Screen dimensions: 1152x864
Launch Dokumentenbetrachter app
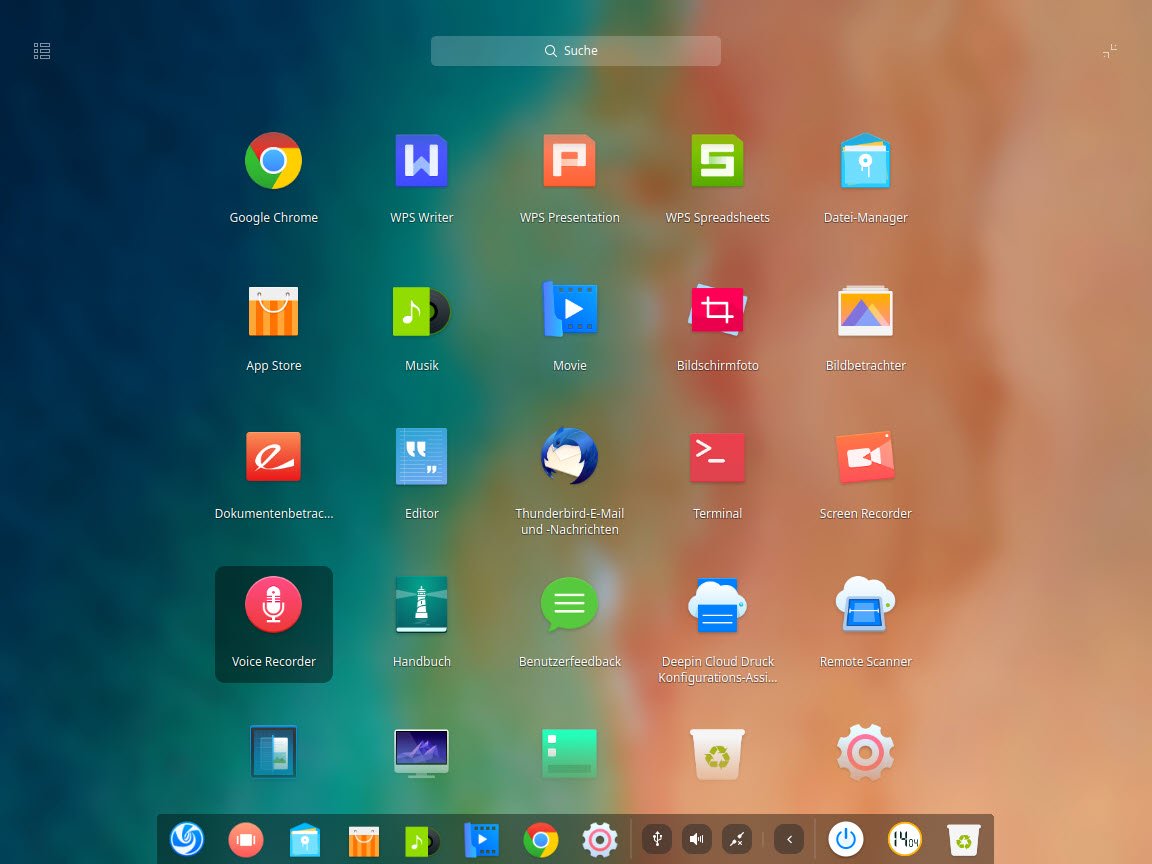(x=273, y=457)
